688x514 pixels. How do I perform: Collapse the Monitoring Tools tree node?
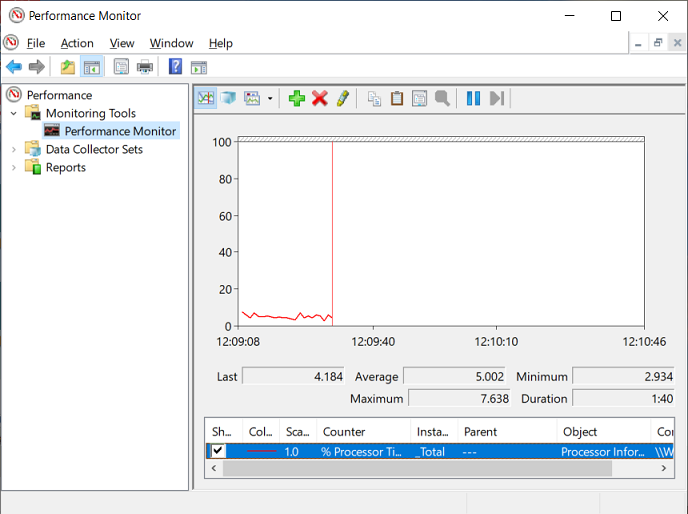(x=14, y=113)
